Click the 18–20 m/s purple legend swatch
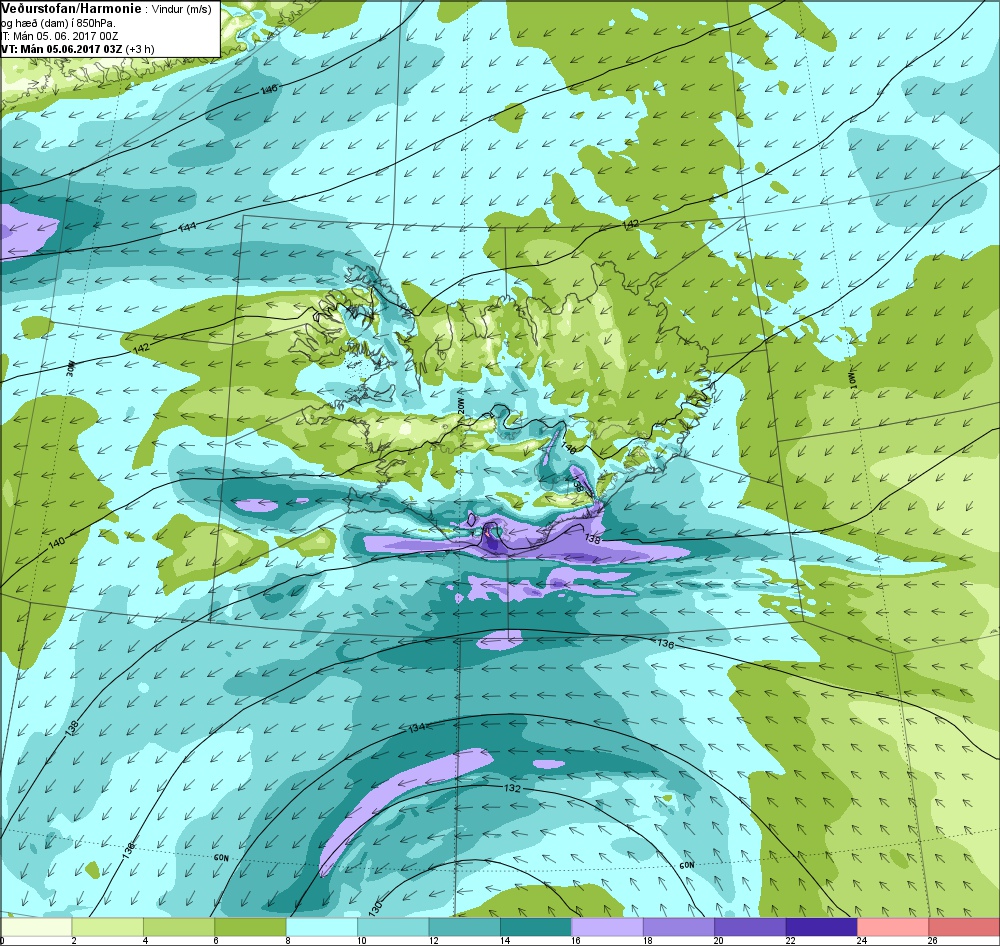This screenshot has height=946, width=1000. click(x=679, y=927)
